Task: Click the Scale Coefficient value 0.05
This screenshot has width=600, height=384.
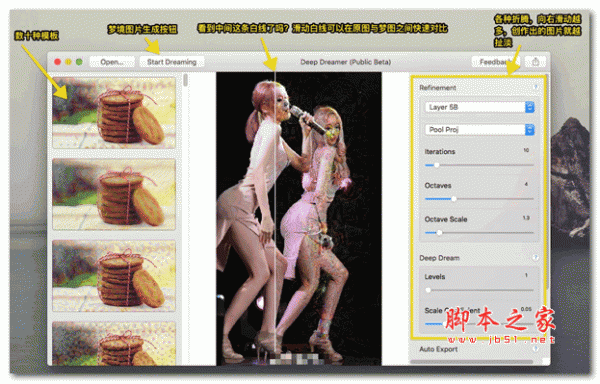Action: click(x=526, y=309)
